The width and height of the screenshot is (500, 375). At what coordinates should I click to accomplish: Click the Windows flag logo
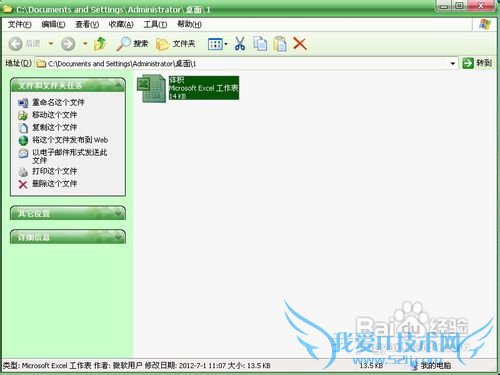485,24
